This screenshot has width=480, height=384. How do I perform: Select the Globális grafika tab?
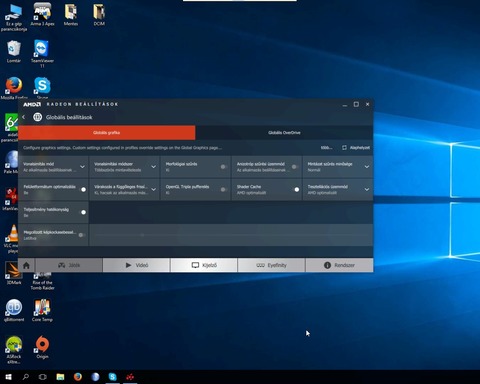click(107, 133)
